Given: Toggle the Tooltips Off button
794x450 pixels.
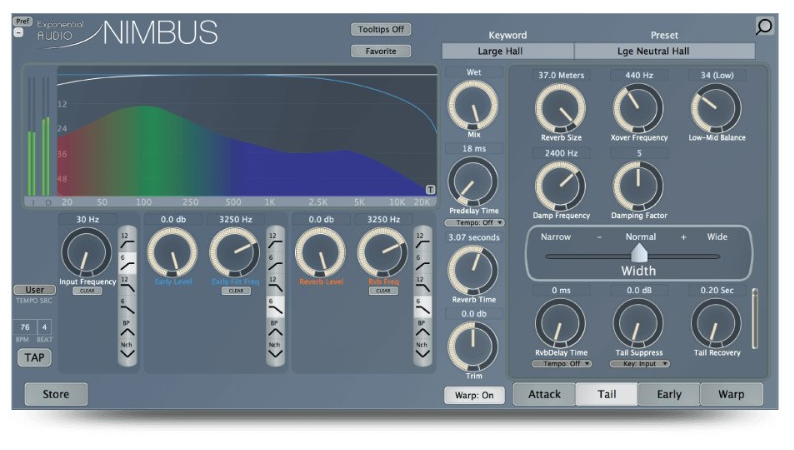Looking at the screenshot, I should 381,29.
